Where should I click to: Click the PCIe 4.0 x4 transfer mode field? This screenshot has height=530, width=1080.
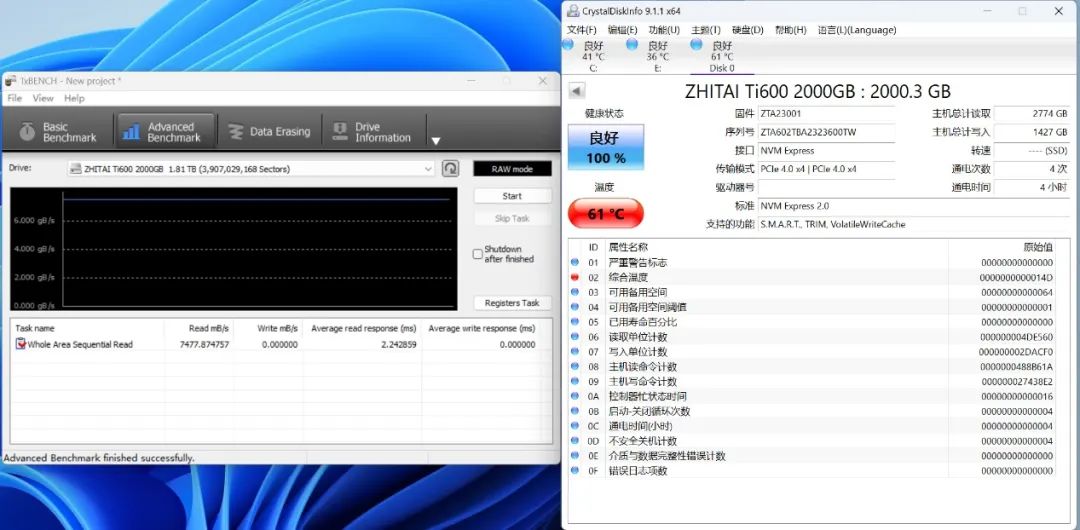click(x=826, y=169)
